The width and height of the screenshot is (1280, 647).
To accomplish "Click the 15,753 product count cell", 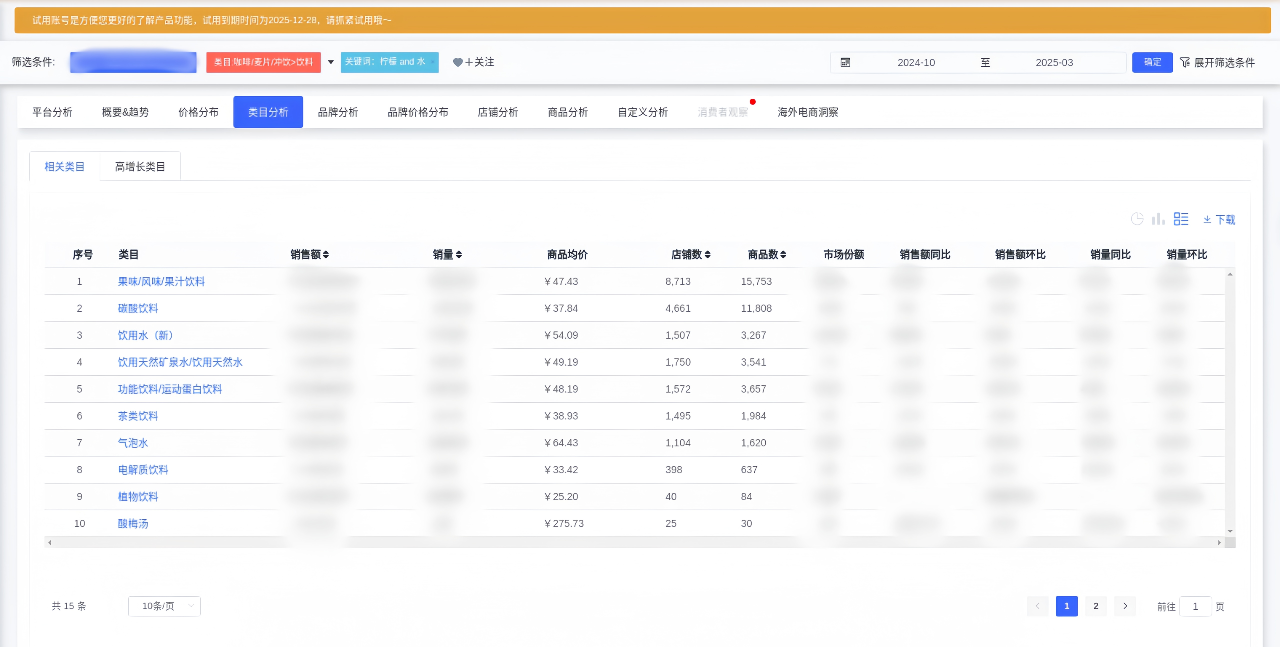I will coord(756,282).
